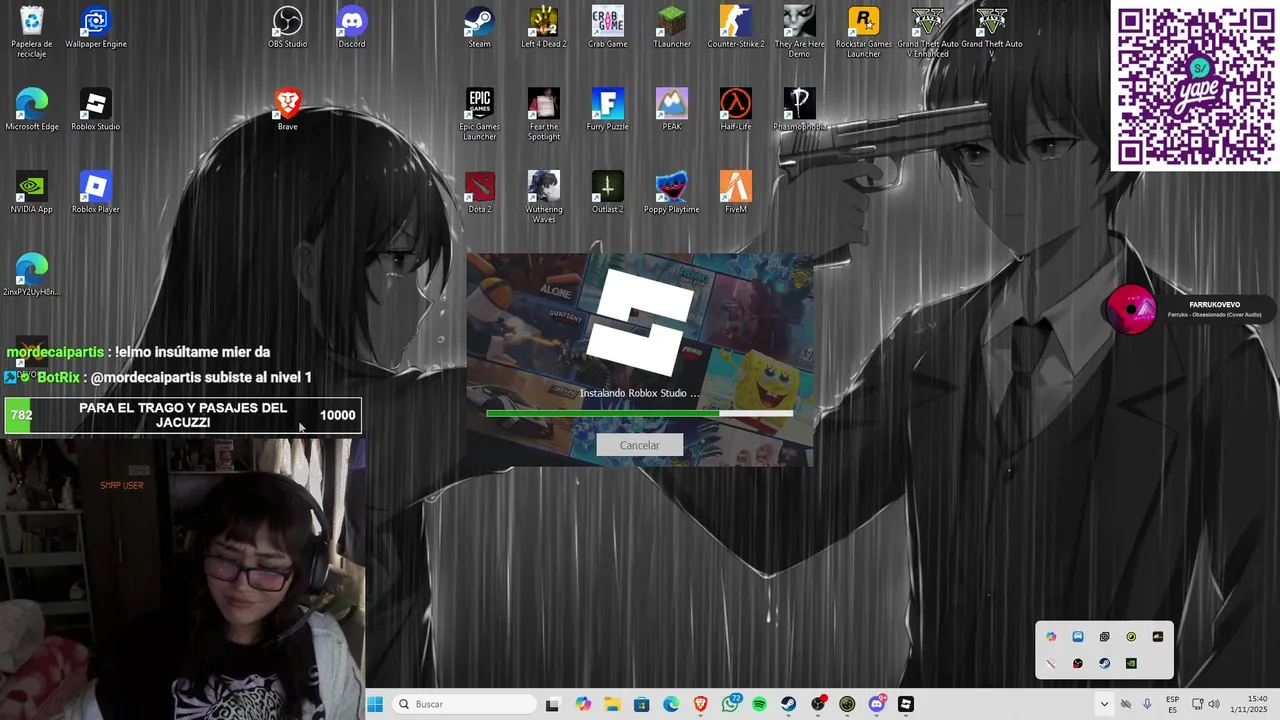Screen dimensions: 1280x720
Task: Open the Windows Start menu
Action: click(375, 704)
